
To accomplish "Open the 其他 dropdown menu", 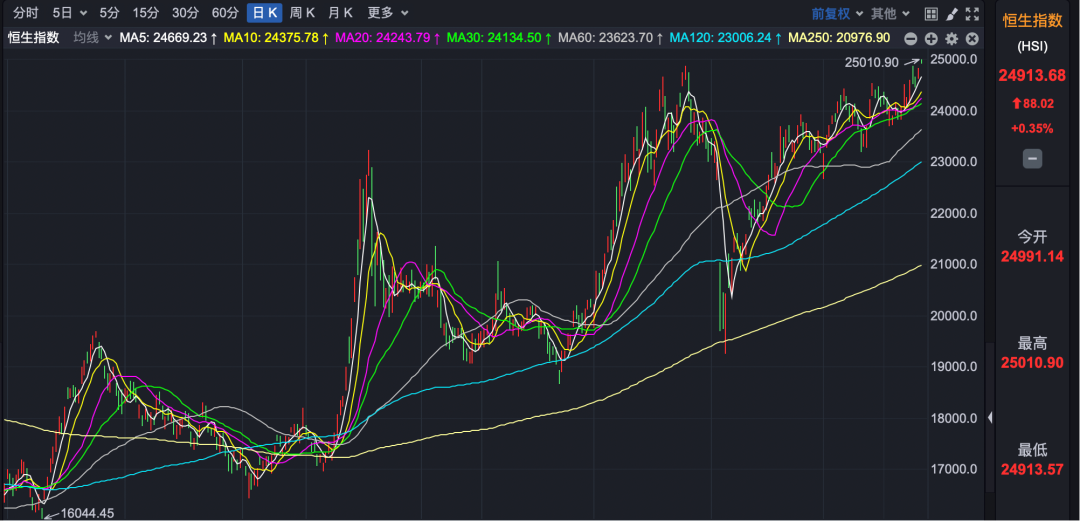I will click(891, 13).
